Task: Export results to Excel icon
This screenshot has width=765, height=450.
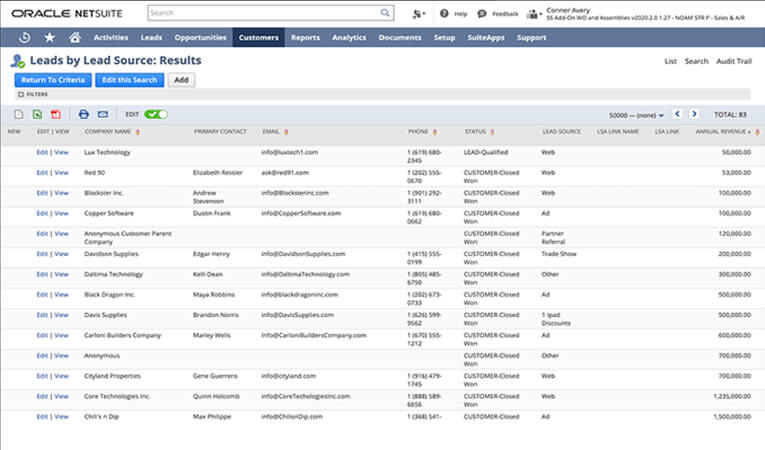Action: click(x=37, y=114)
